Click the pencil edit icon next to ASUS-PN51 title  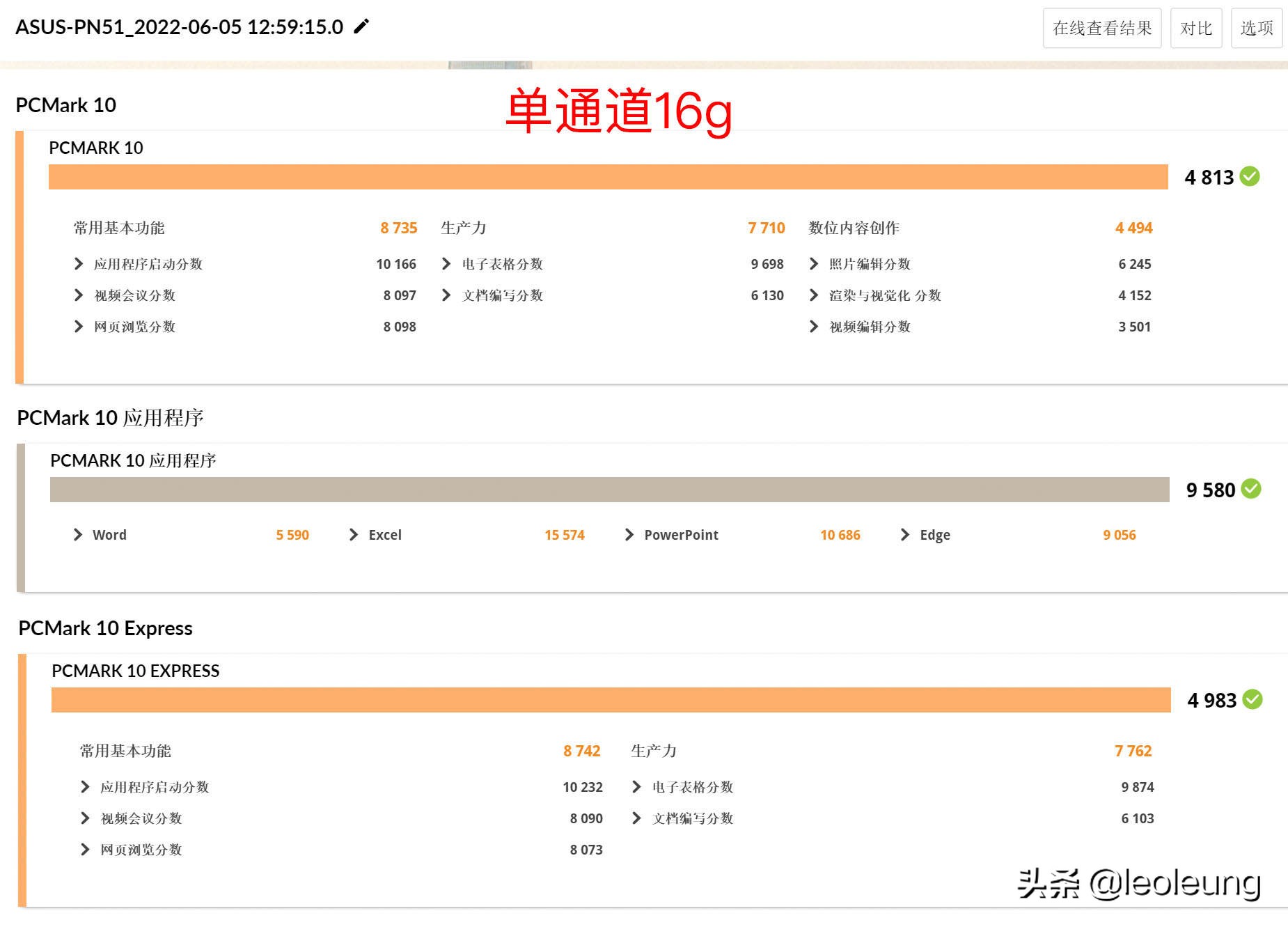pos(360,27)
